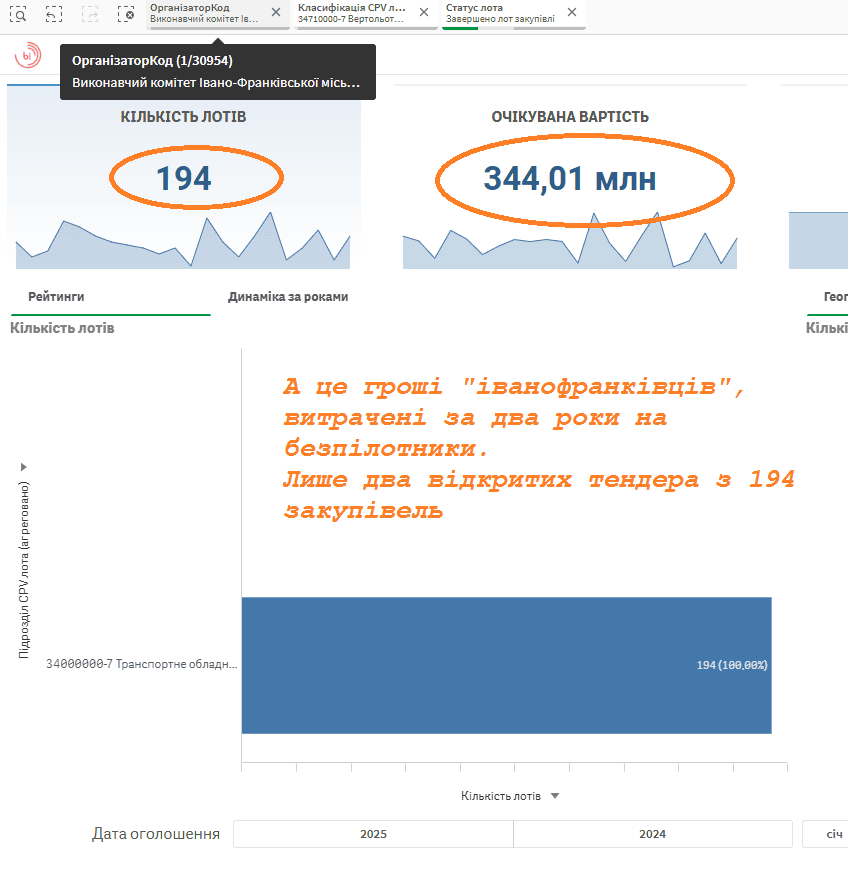This screenshot has height=873, width=848.
Task: Clear all selections icon
Action: (125, 14)
